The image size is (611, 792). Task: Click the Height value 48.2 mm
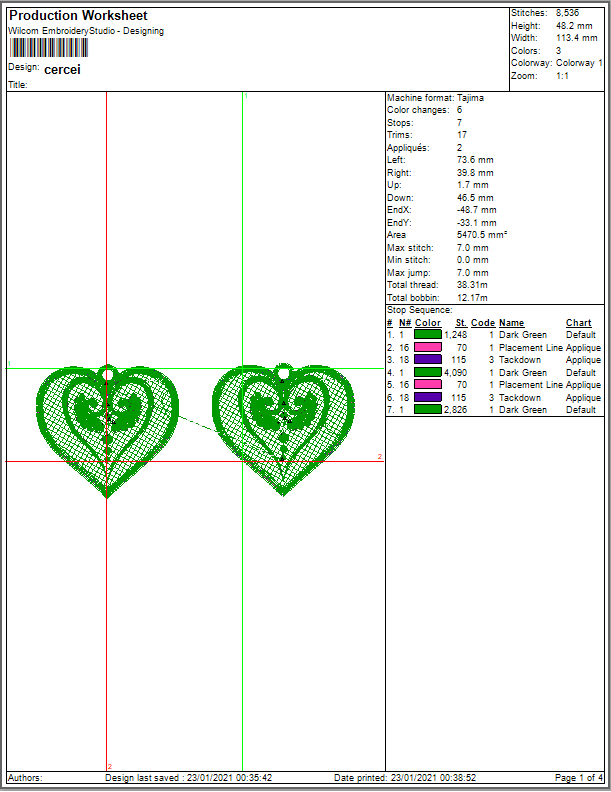point(574,26)
